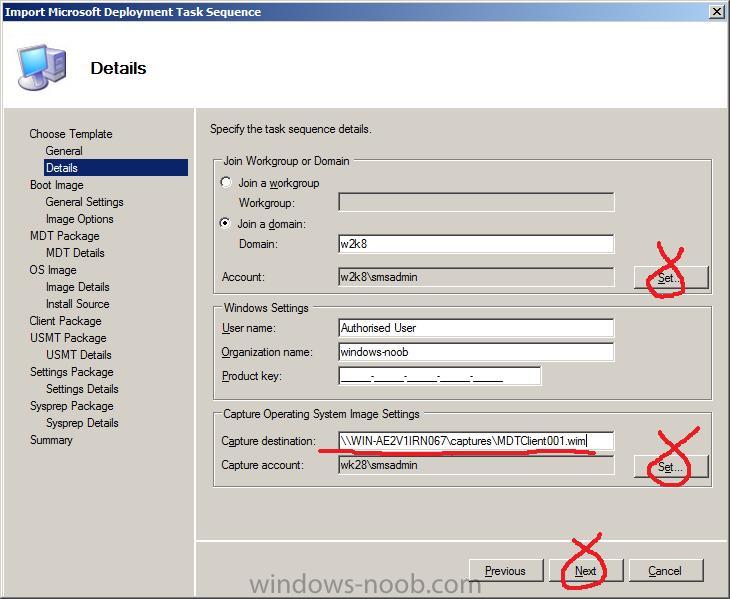This screenshot has height=599, width=730.
Task: Select the Join a workgroup radio button
Action: coord(226,182)
